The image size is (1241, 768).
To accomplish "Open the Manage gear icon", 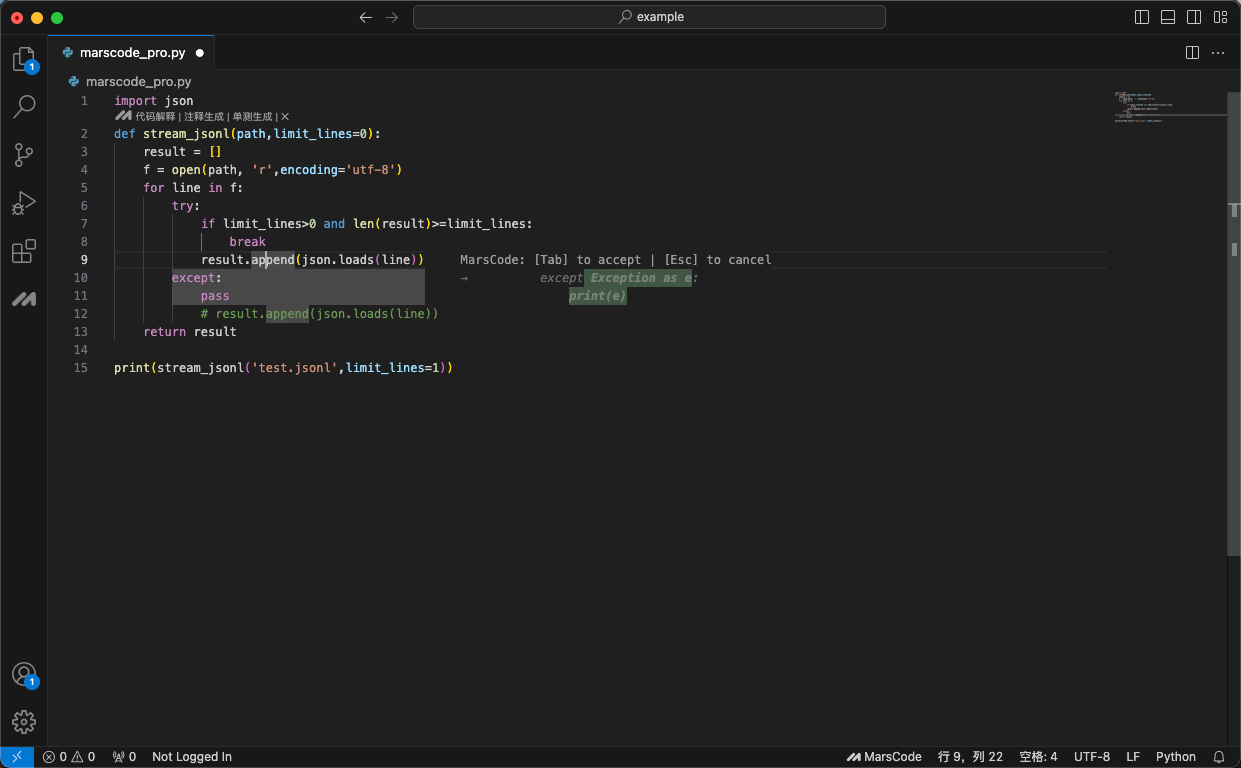I will point(24,722).
